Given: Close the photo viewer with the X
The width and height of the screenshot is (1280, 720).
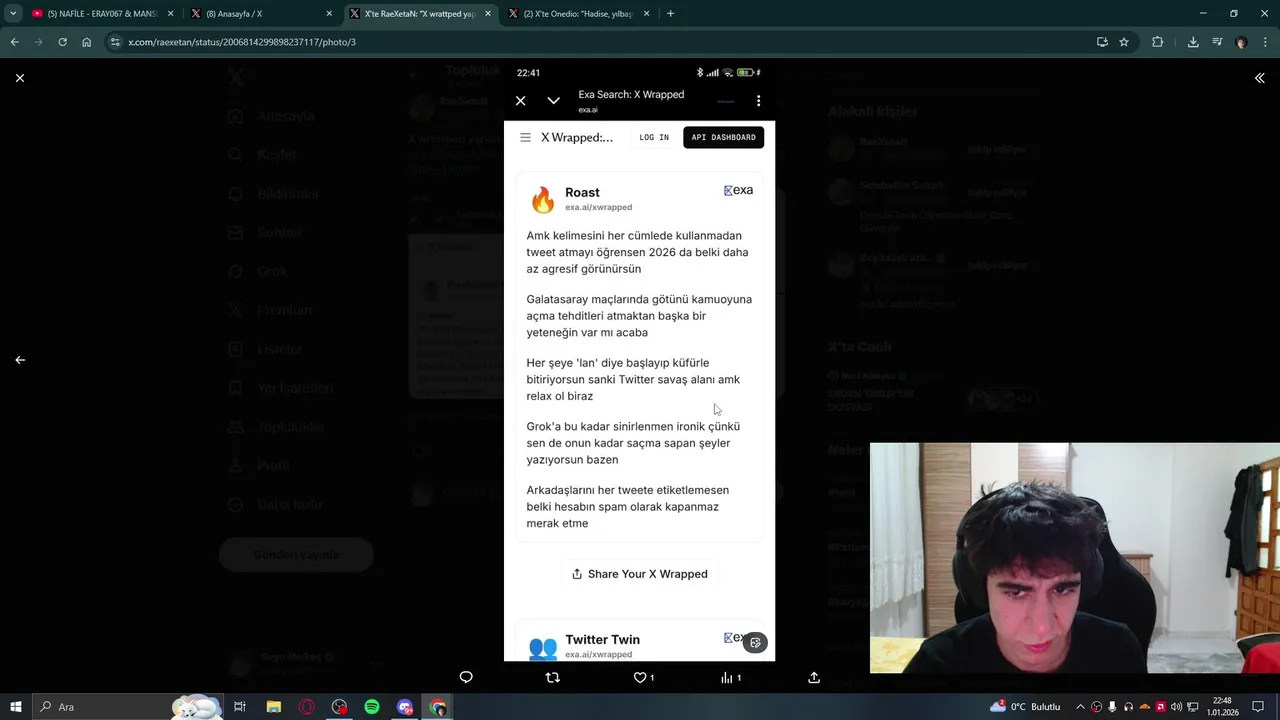Looking at the screenshot, I should click(20, 78).
